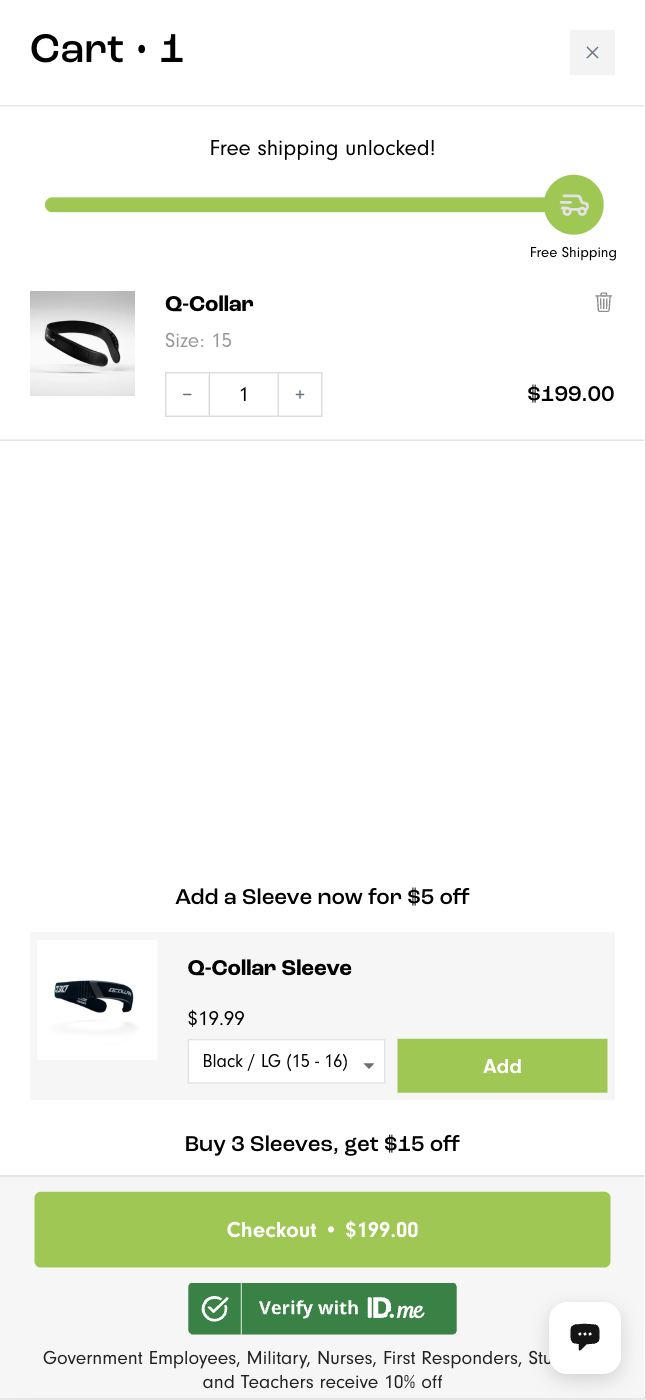Click the Q-Collar product title
646x1400 pixels.
tap(209, 303)
